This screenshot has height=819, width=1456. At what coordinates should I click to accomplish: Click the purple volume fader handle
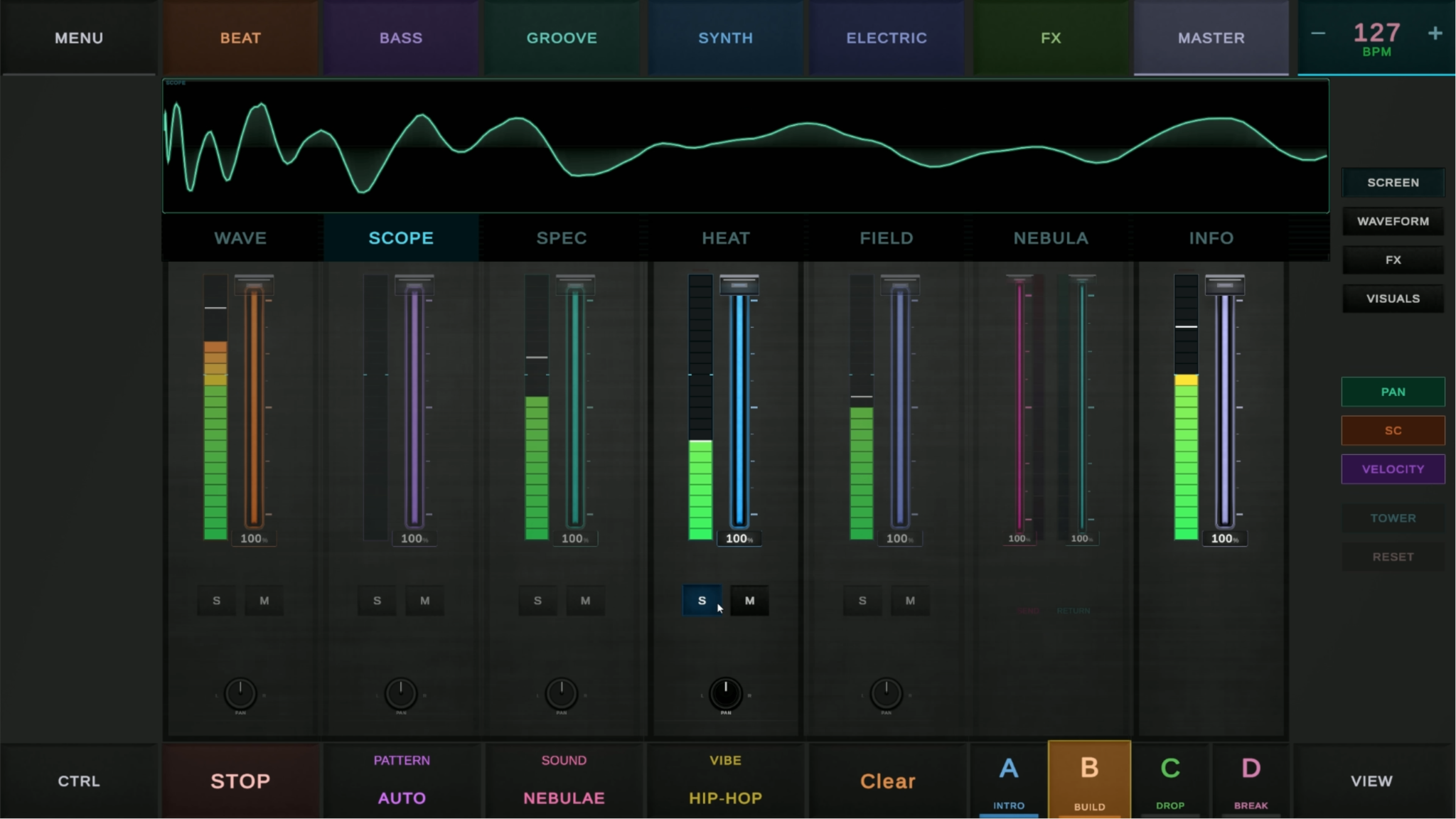(414, 284)
